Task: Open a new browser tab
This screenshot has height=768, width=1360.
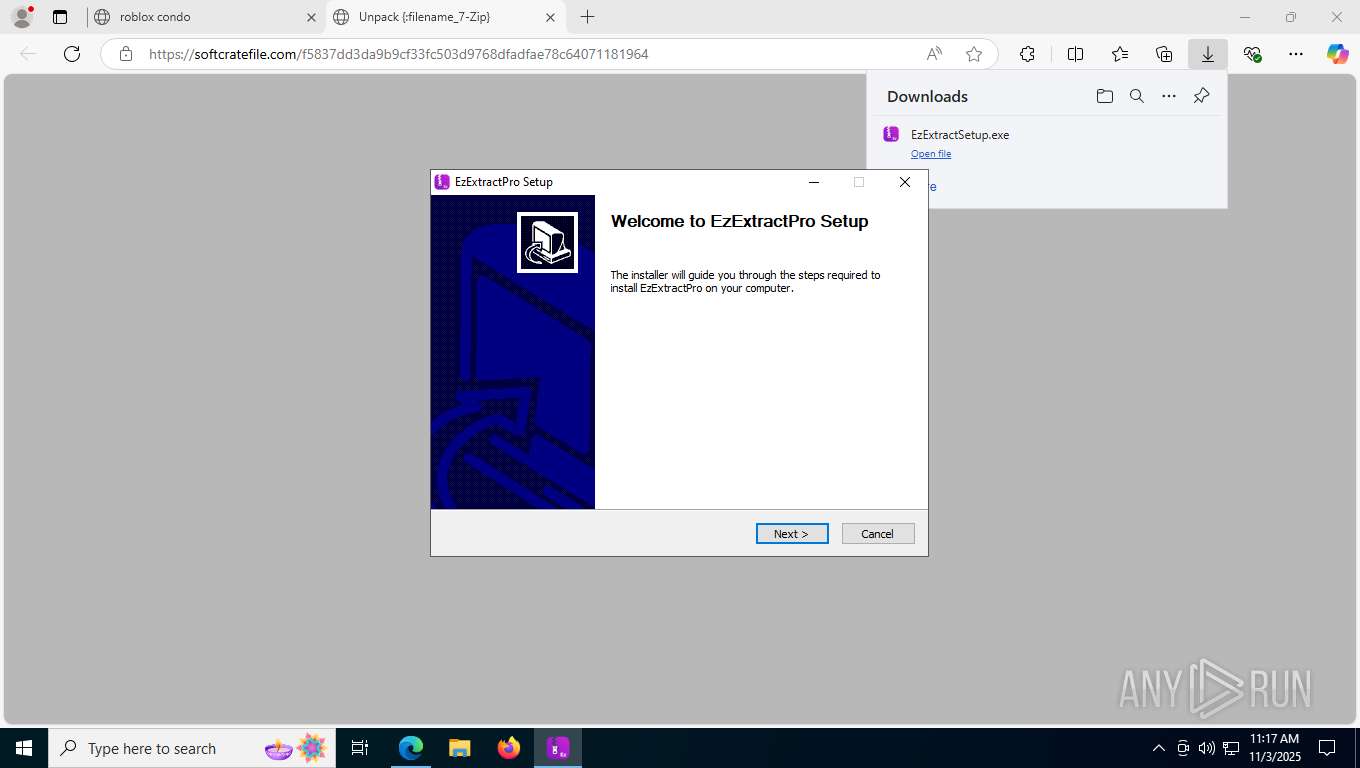Action: 588,17
